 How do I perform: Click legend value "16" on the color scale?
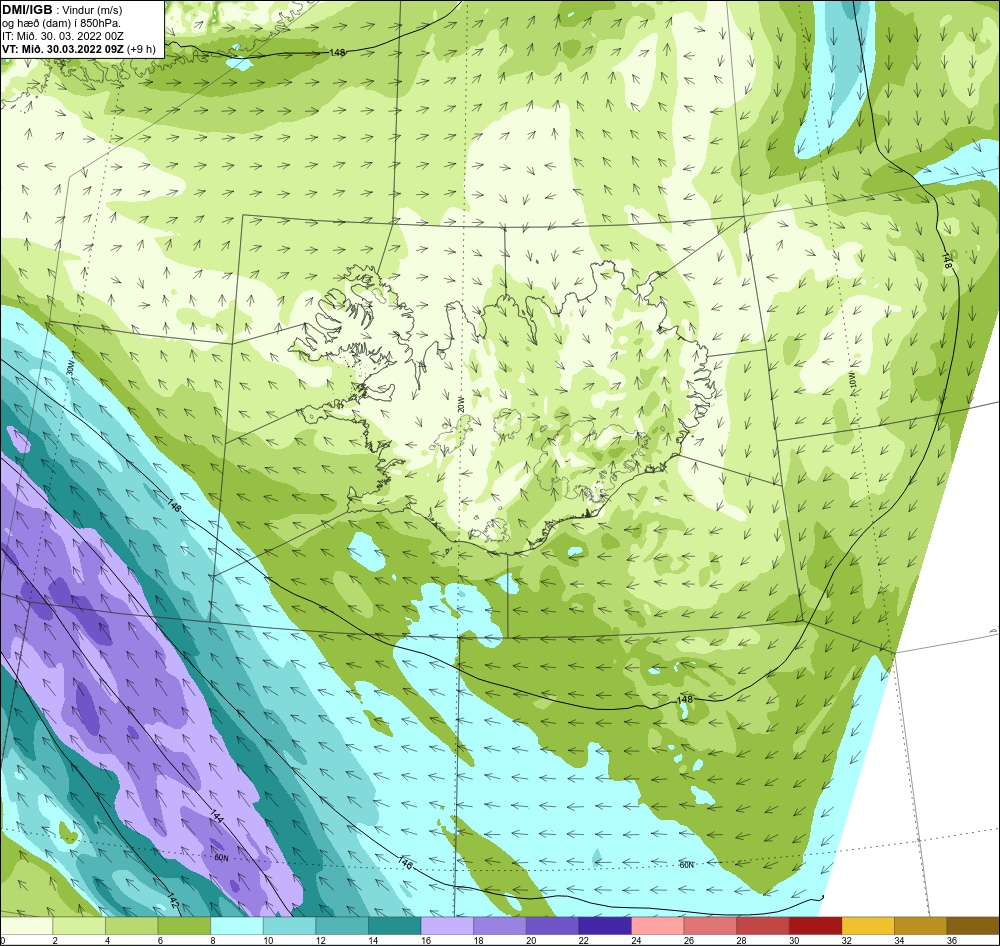[425, 940]
